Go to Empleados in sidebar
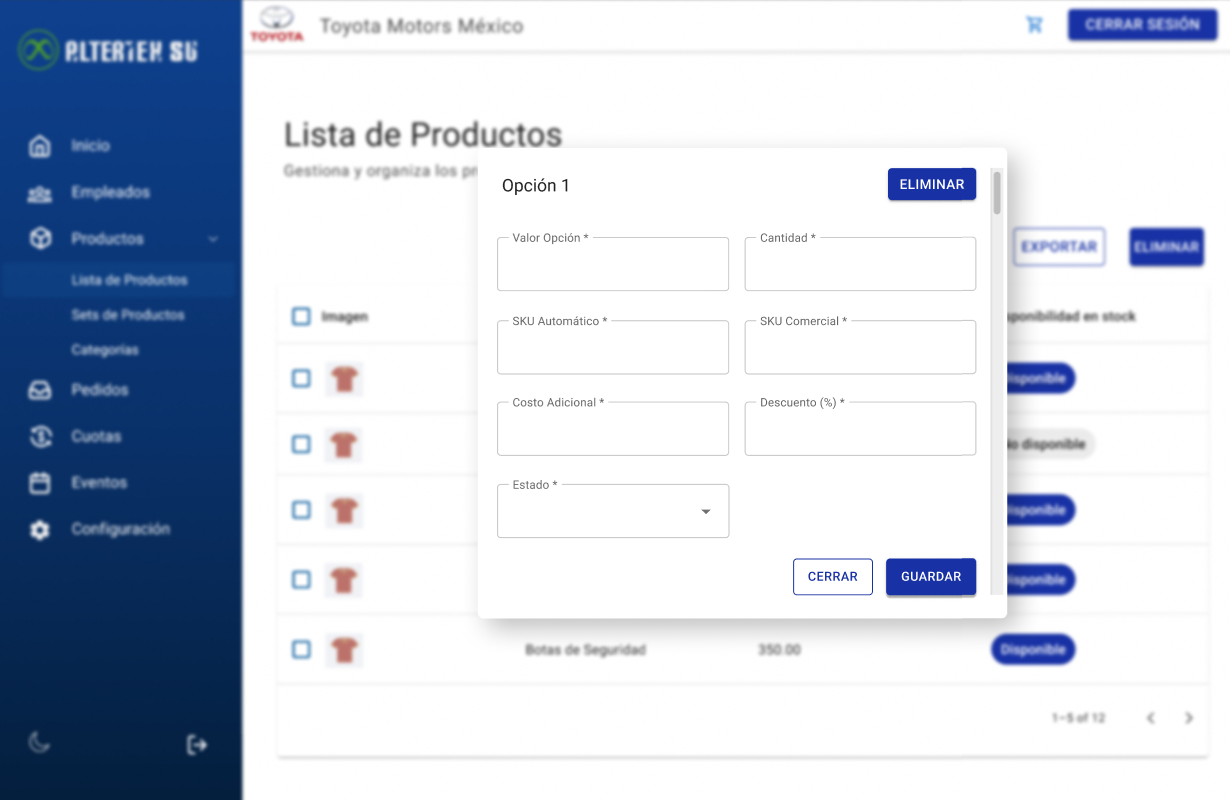The image size is (1230, 800). tap(110, 193)
